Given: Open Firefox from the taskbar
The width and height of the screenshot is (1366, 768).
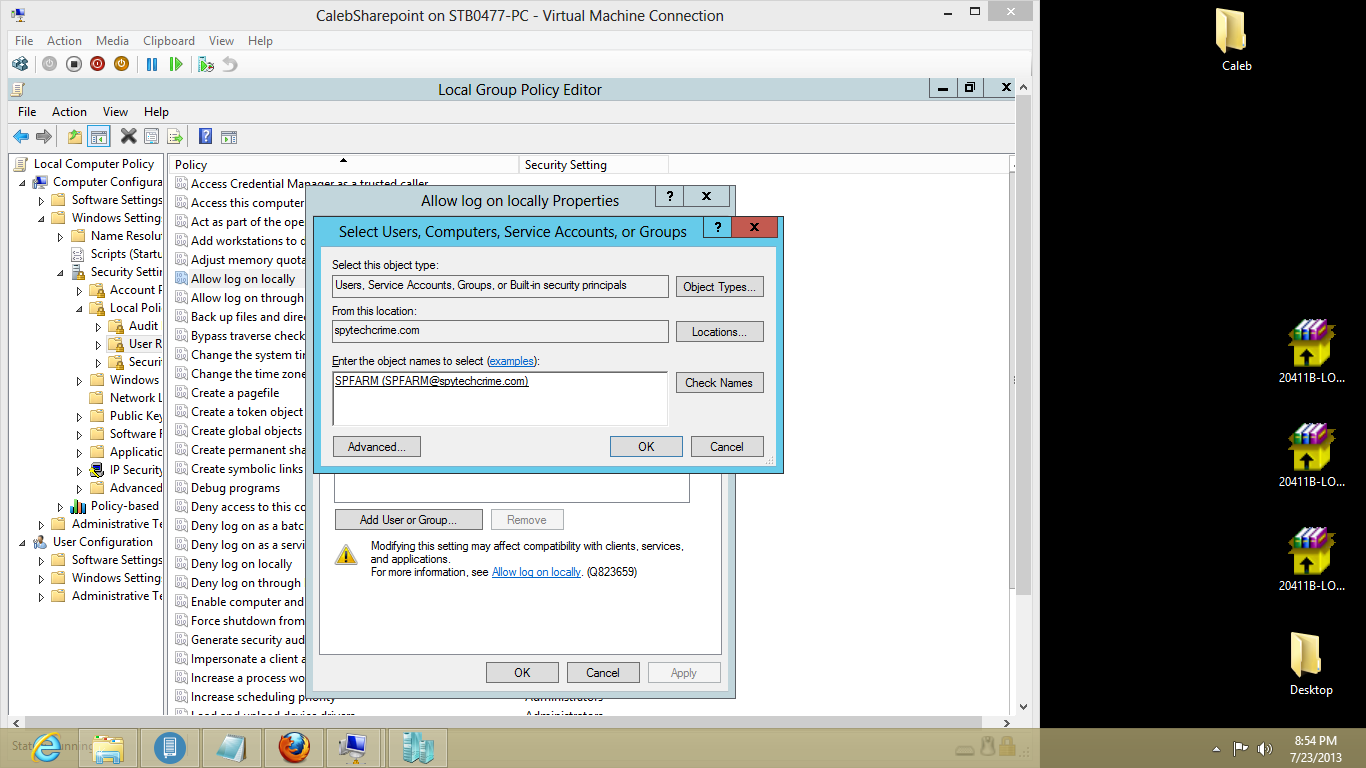Looking at the screenshot, I should click(x=294, y=747).
